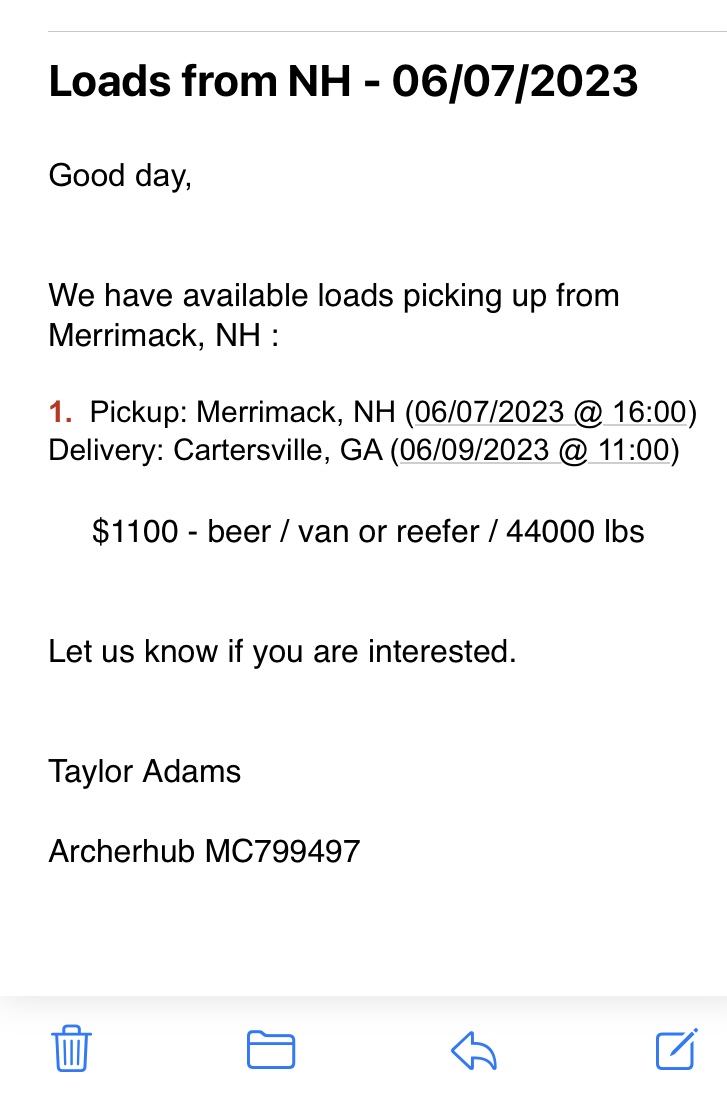Tap the sender name Taylor Adams

point(144,772)
